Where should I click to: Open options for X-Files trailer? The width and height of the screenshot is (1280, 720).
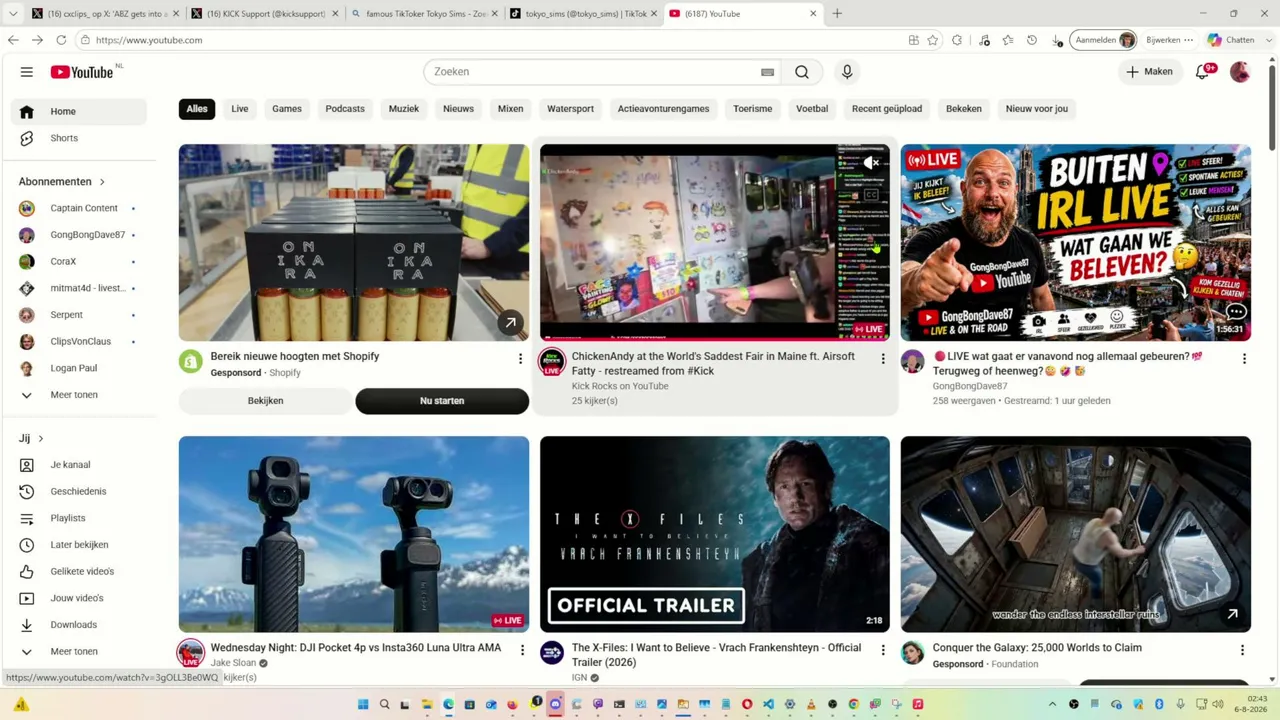[x=883, y=650]
